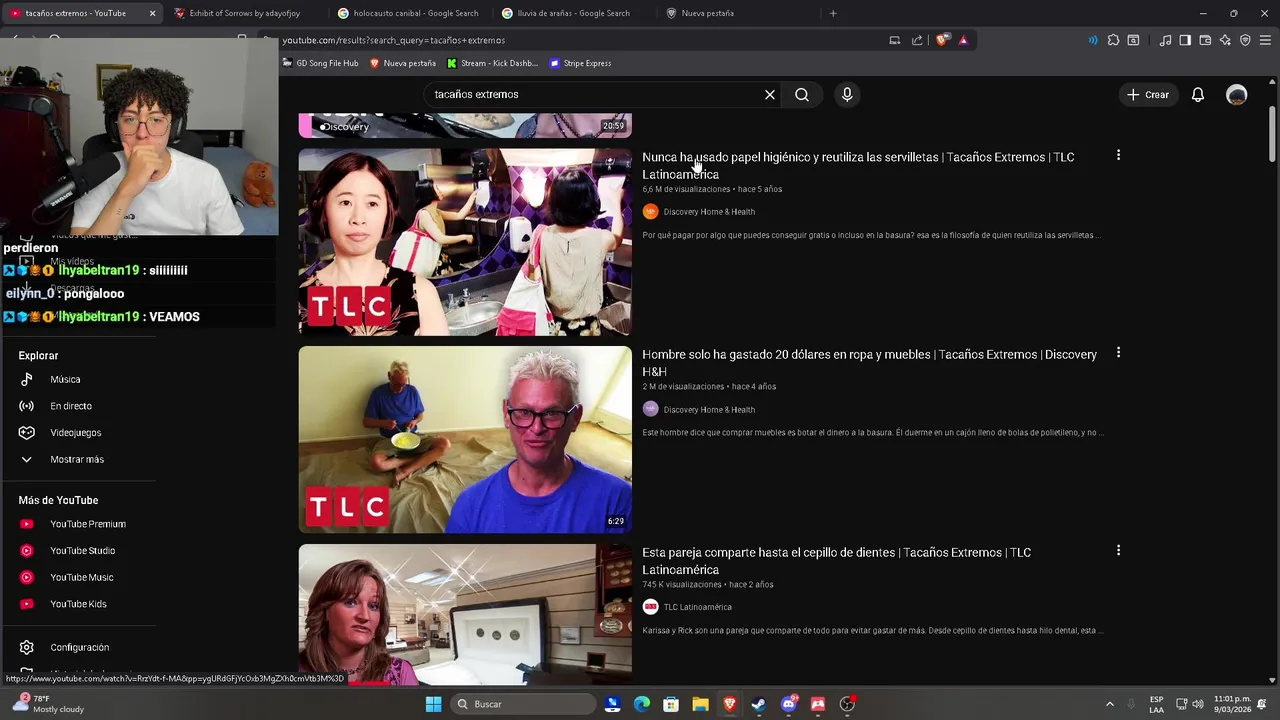Open taskbar volume speaker icon

click(x=1199, y=704)
